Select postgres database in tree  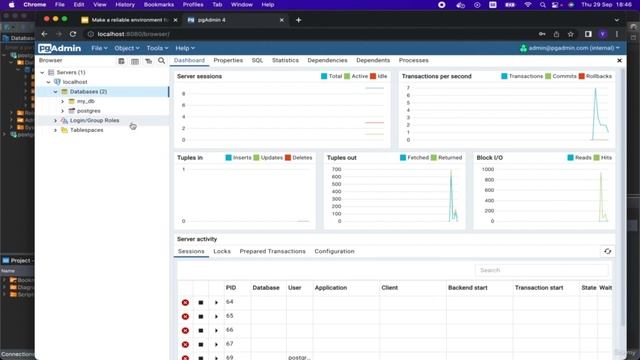[89, 111]
